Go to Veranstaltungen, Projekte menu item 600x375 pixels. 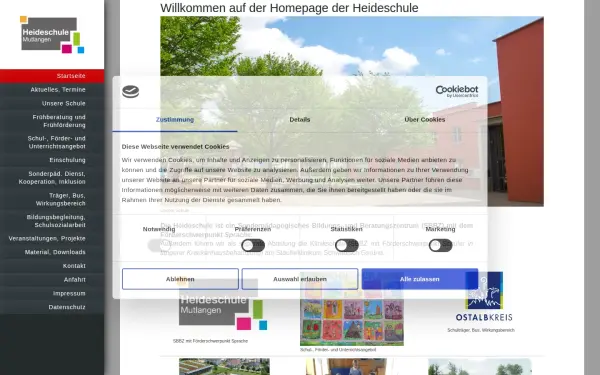click(x=52, y=238)
